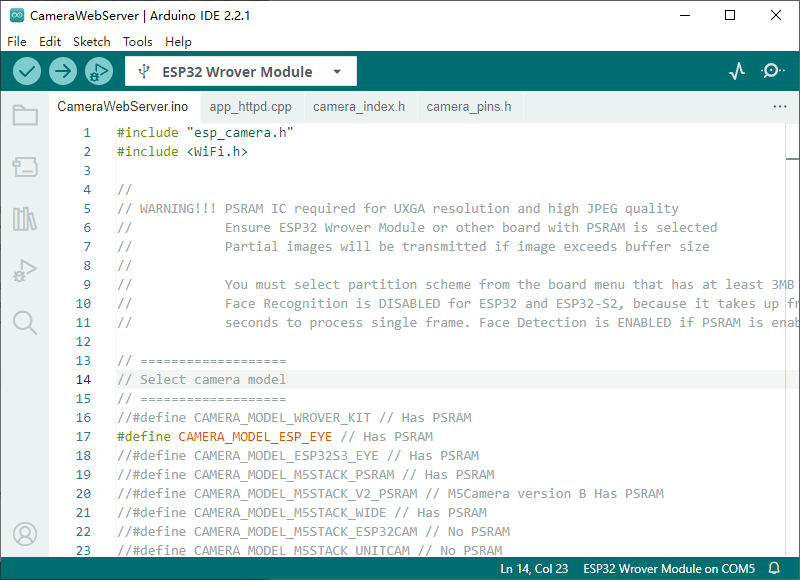This screenshot has width=800, height=580.
Task: Switch to the camera_pins.h tab
Action: (x=468, y=107)
